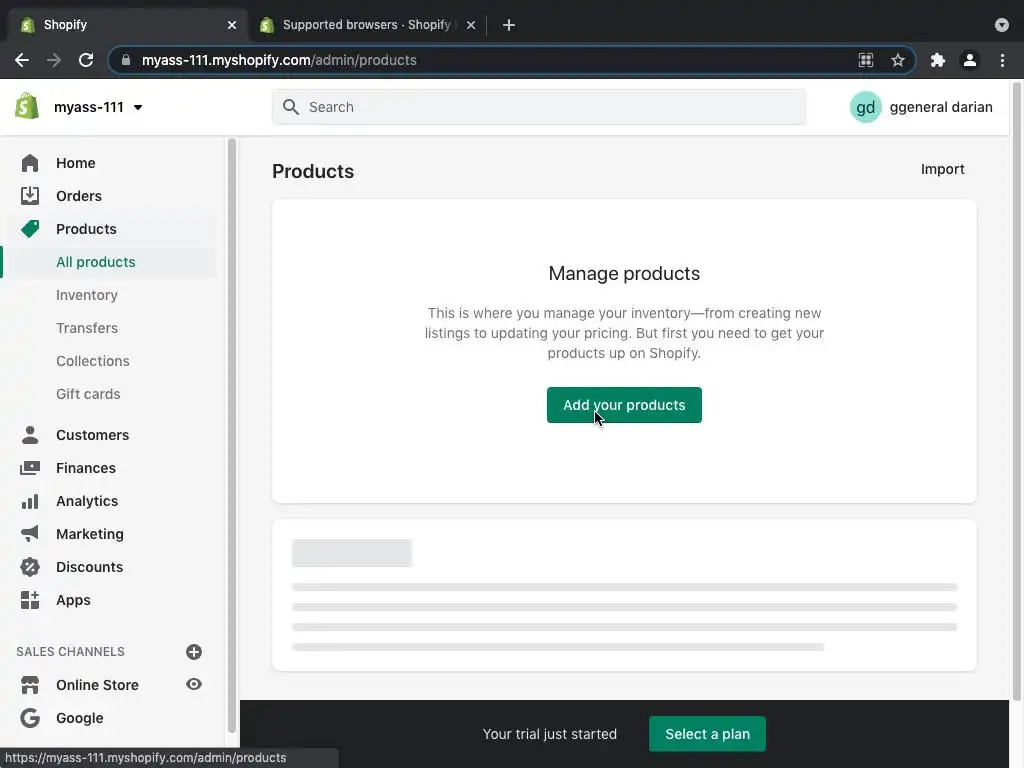Screen dimensions: 1024x768
Task: Open Analytics label in sidebar
Action: point(87,501)
